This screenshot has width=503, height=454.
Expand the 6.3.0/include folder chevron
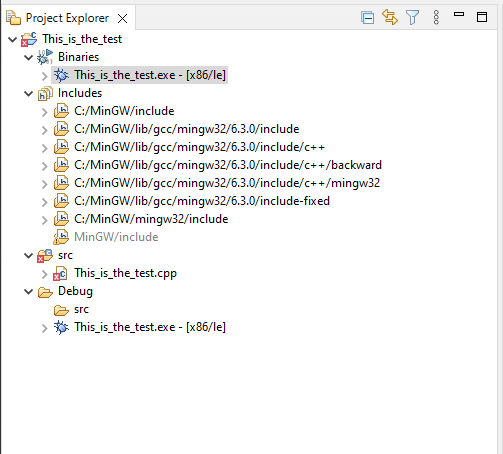coord(45,130)
